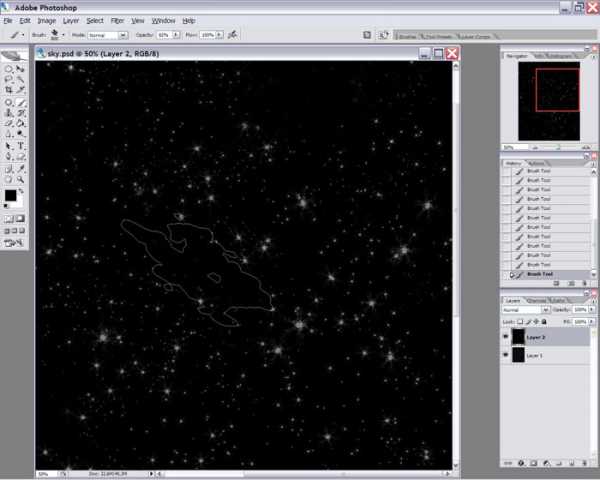600x480 pixels.
Task: Switch to the Channels tab
Action: point(537,299)
